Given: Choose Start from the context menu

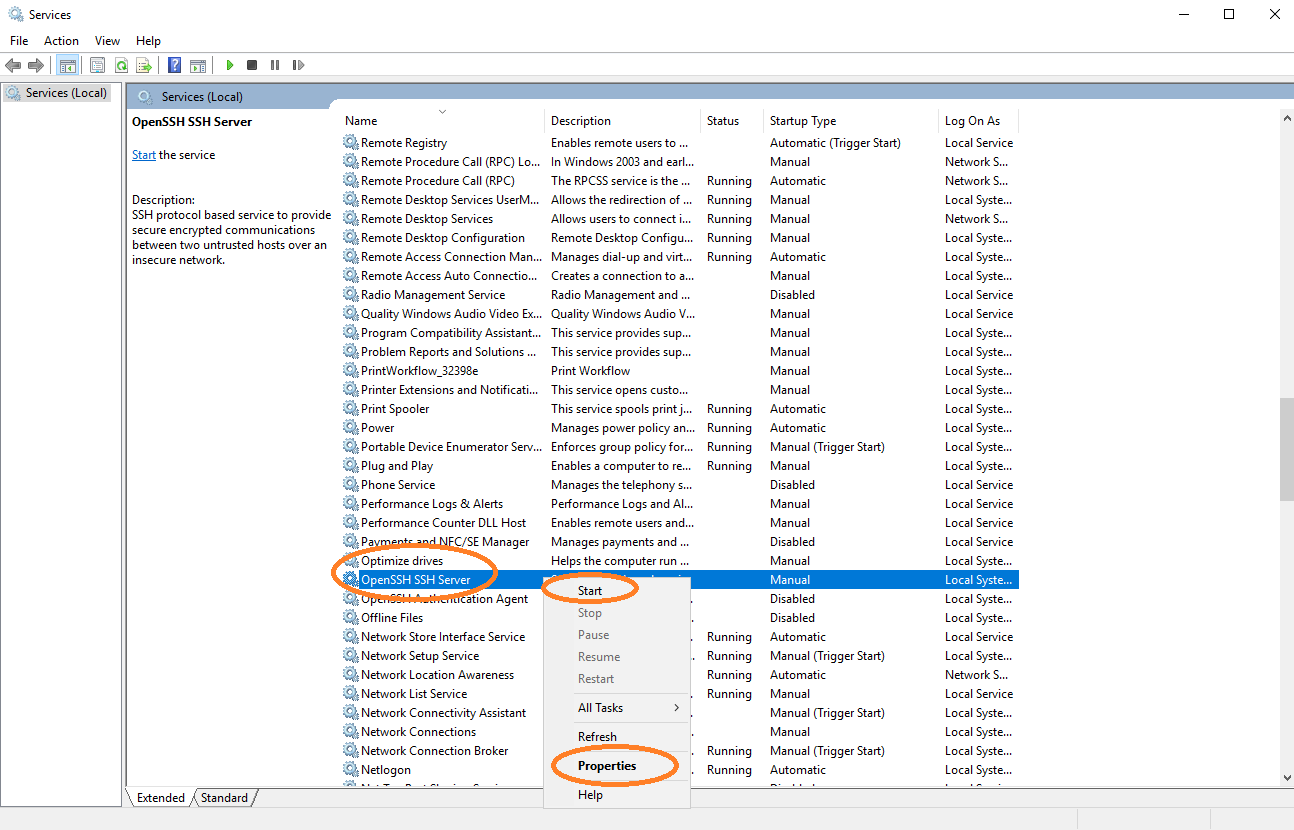Looking at the screenshot, I should coord(590,591).
